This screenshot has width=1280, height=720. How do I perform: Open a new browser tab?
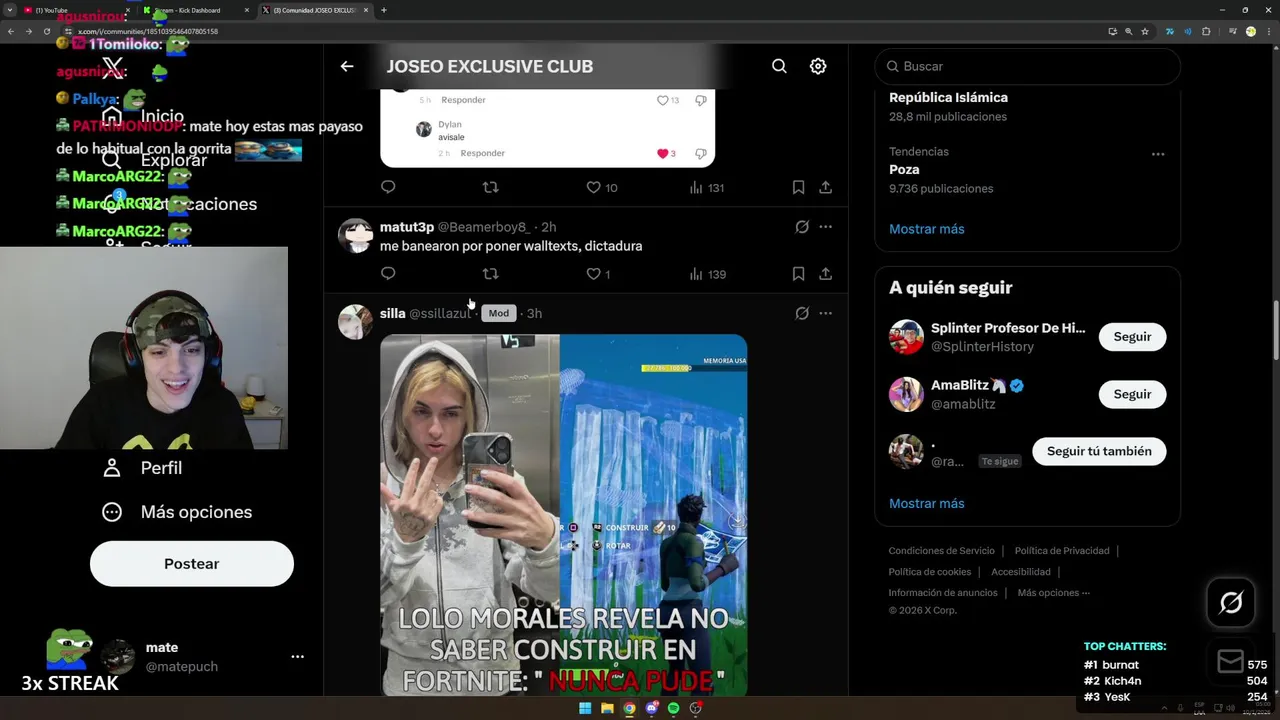[x=384, y=10]
